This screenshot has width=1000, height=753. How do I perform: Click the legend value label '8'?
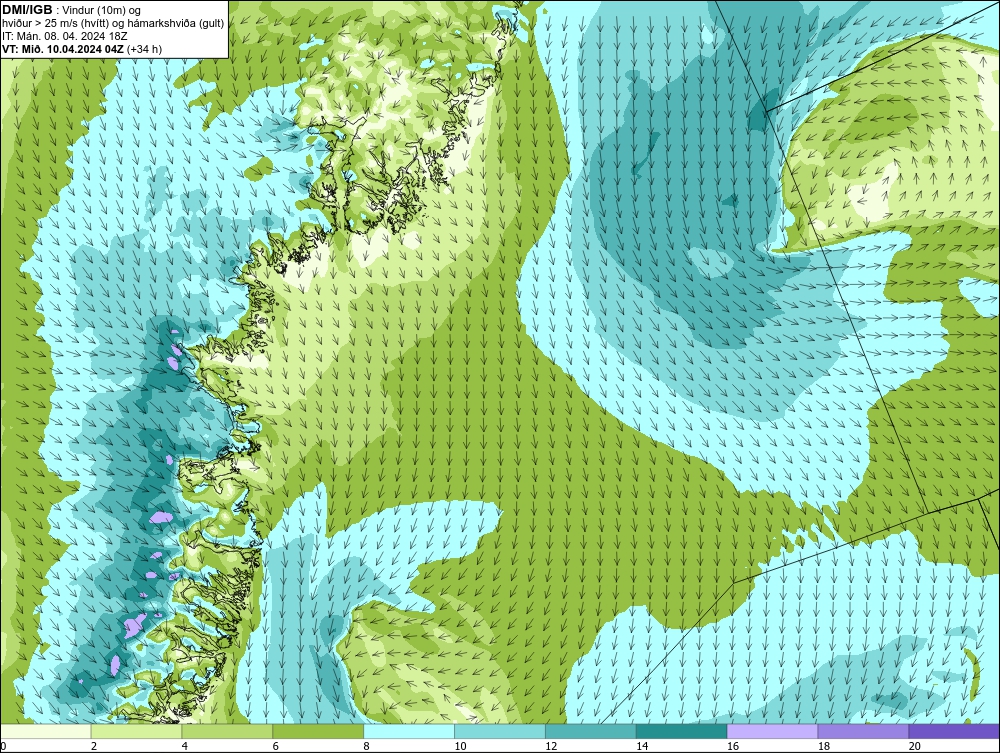click(x=367, y=746)
